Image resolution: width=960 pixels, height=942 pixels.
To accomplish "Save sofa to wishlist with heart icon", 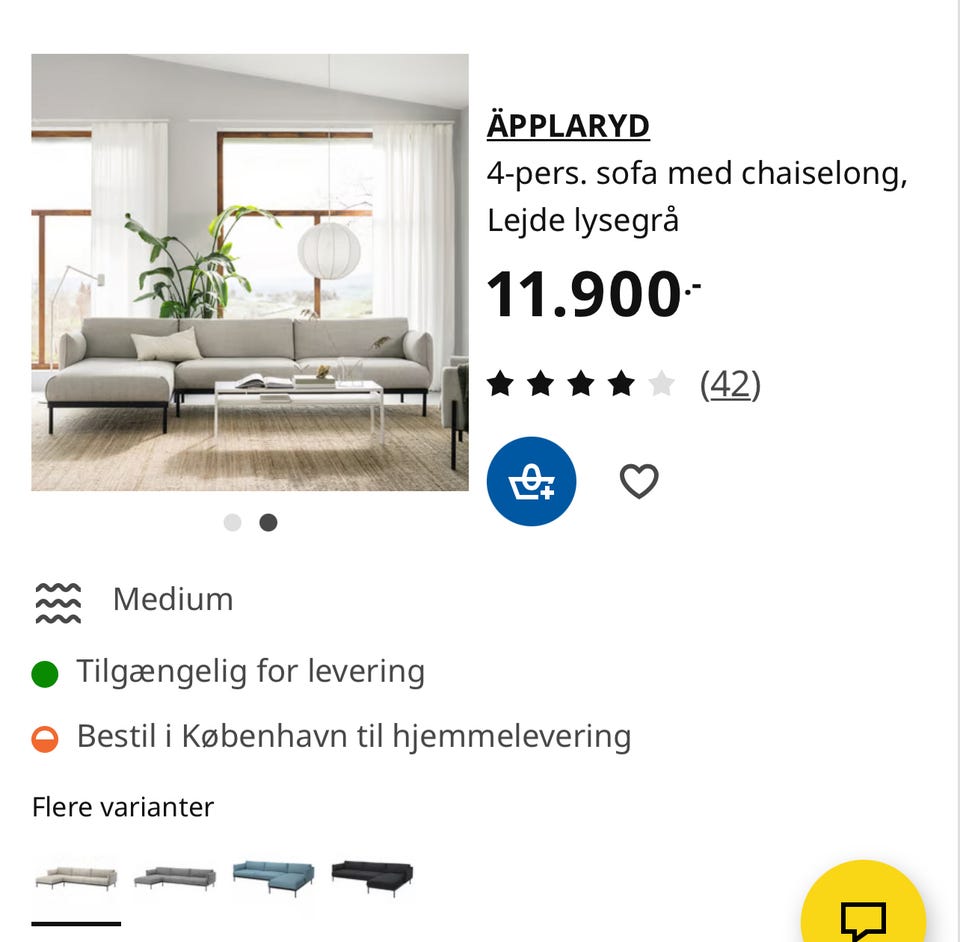I will pos(637,480).
